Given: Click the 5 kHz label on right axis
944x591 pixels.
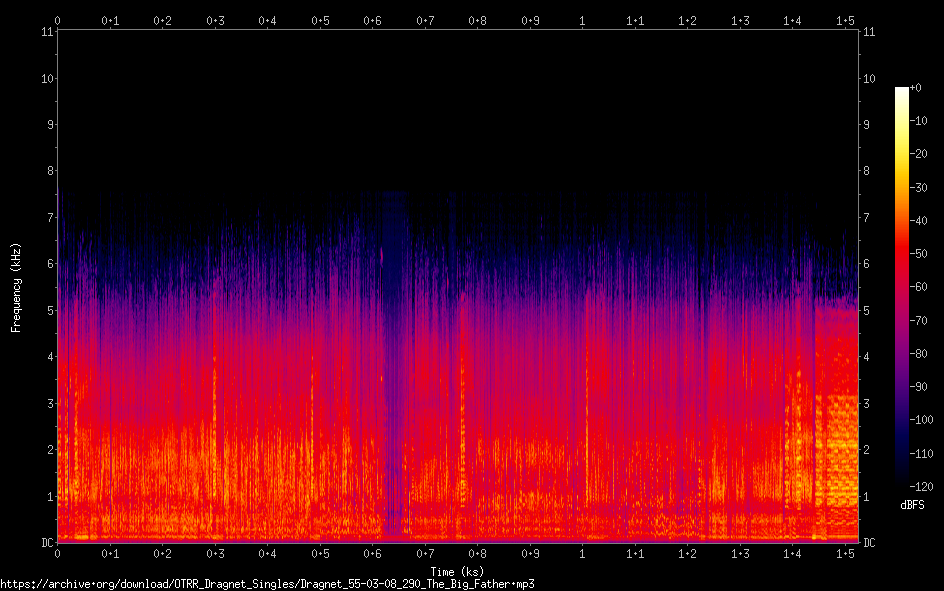Looking at the screenshot, I should (868, 311).
